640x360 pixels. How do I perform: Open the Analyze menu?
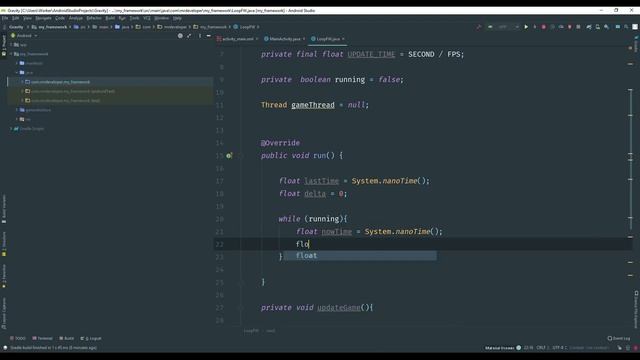click(76, 18)
